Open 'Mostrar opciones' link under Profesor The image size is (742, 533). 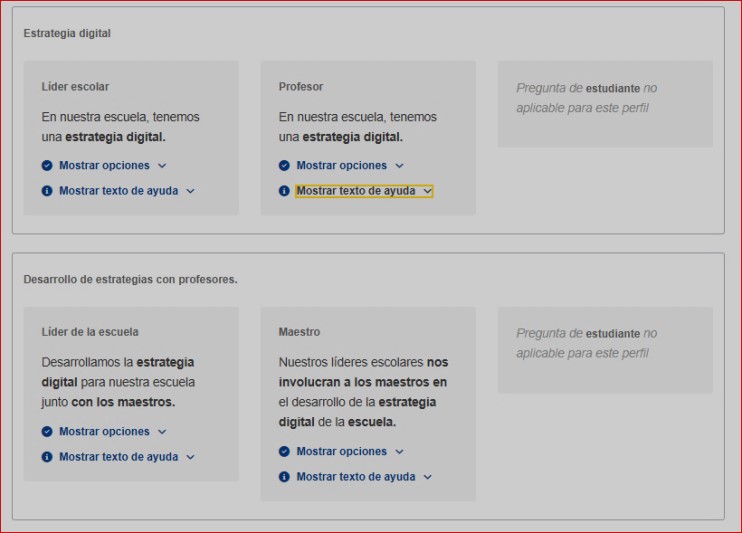pyautogui.click(x=341, y=166)
